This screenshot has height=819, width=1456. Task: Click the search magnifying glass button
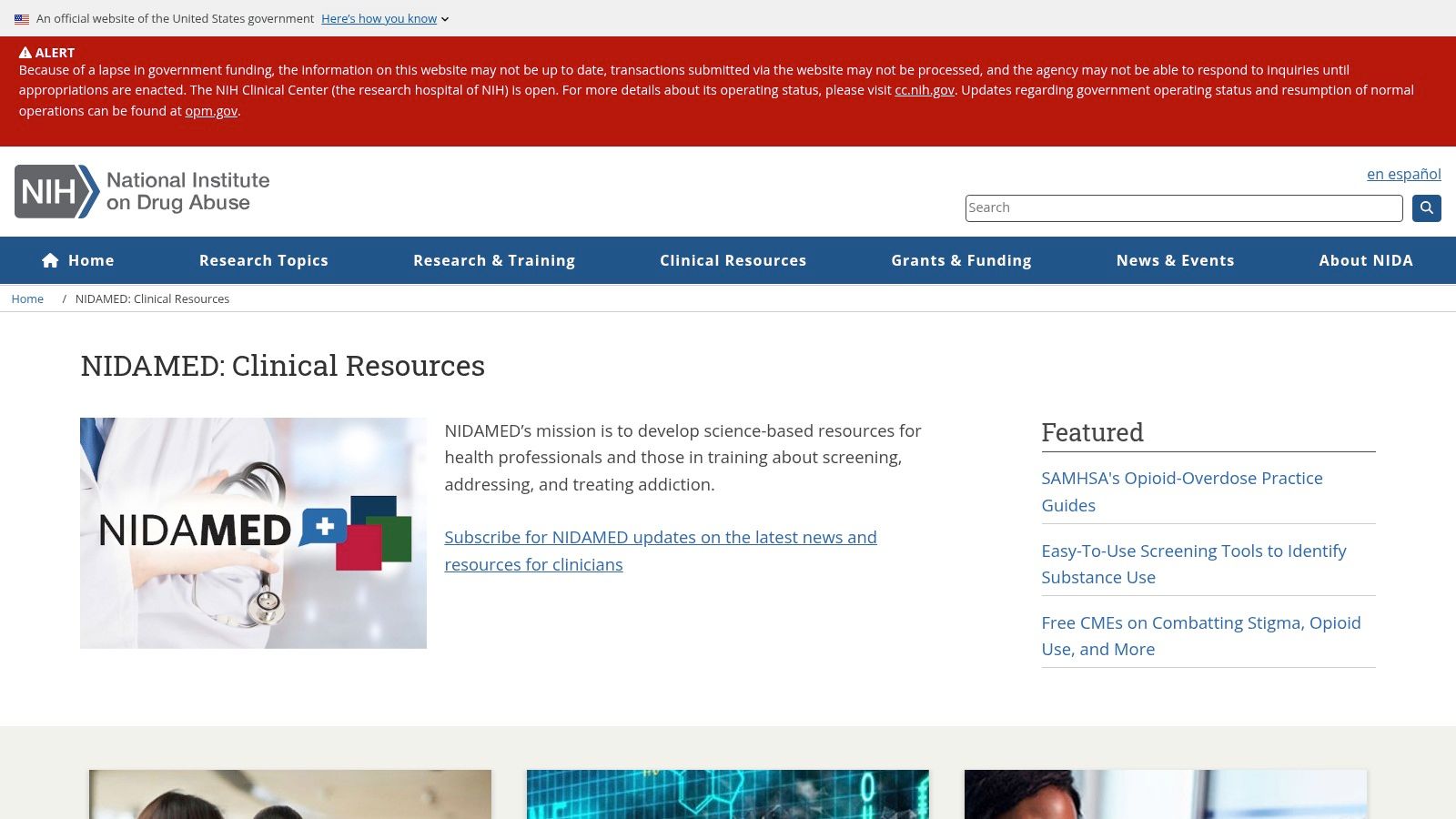[x=1426, y=207]
